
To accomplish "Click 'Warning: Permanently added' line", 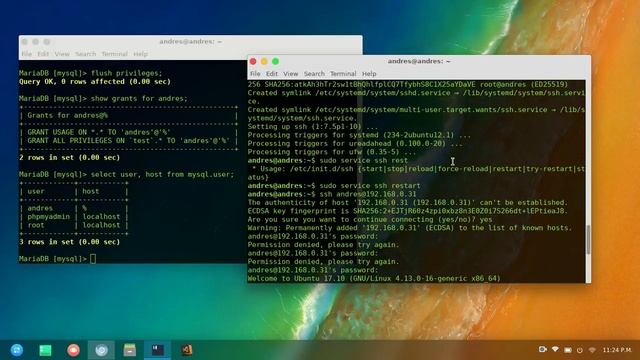I will (410, 228).
